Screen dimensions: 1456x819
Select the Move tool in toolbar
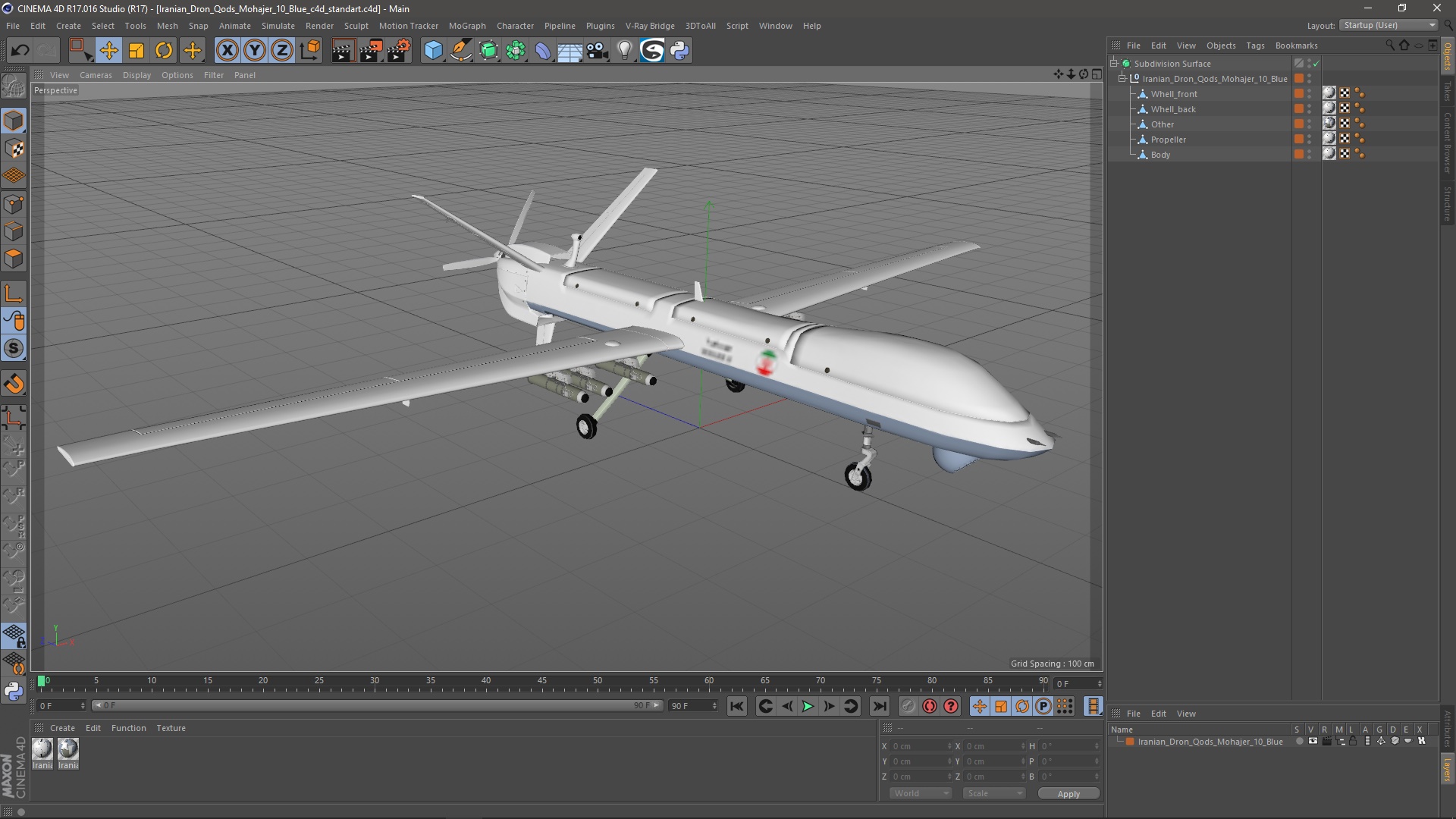click(108, 51)
